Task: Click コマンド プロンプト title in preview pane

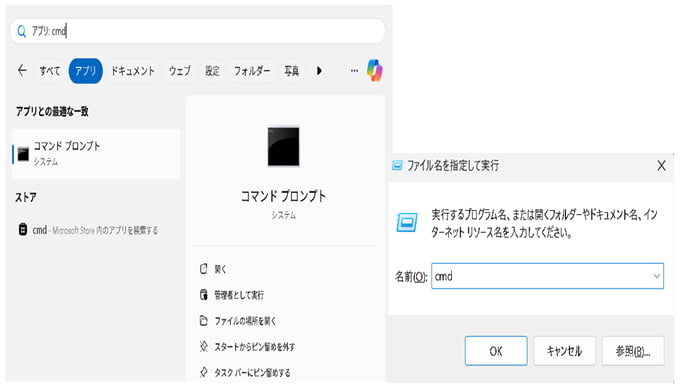Action: coord(283,196)
